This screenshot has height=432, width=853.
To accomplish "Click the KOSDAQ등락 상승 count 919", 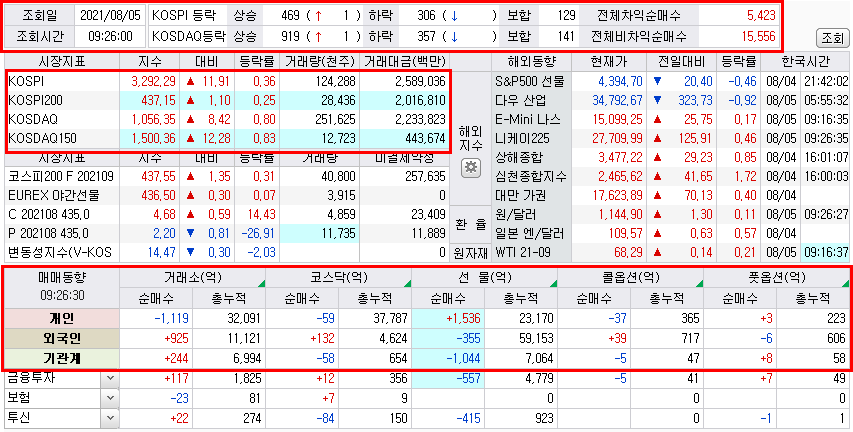I will 290,36.
